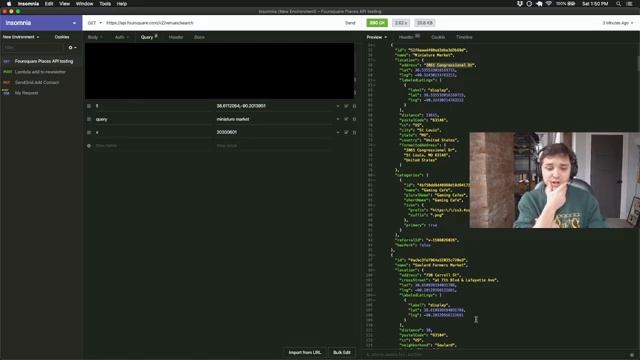Viewport: 640px width, 360px height.
Task: Open the create-request dropdown next to Filter
Action: pyautogui.click(x=73, y=48)
